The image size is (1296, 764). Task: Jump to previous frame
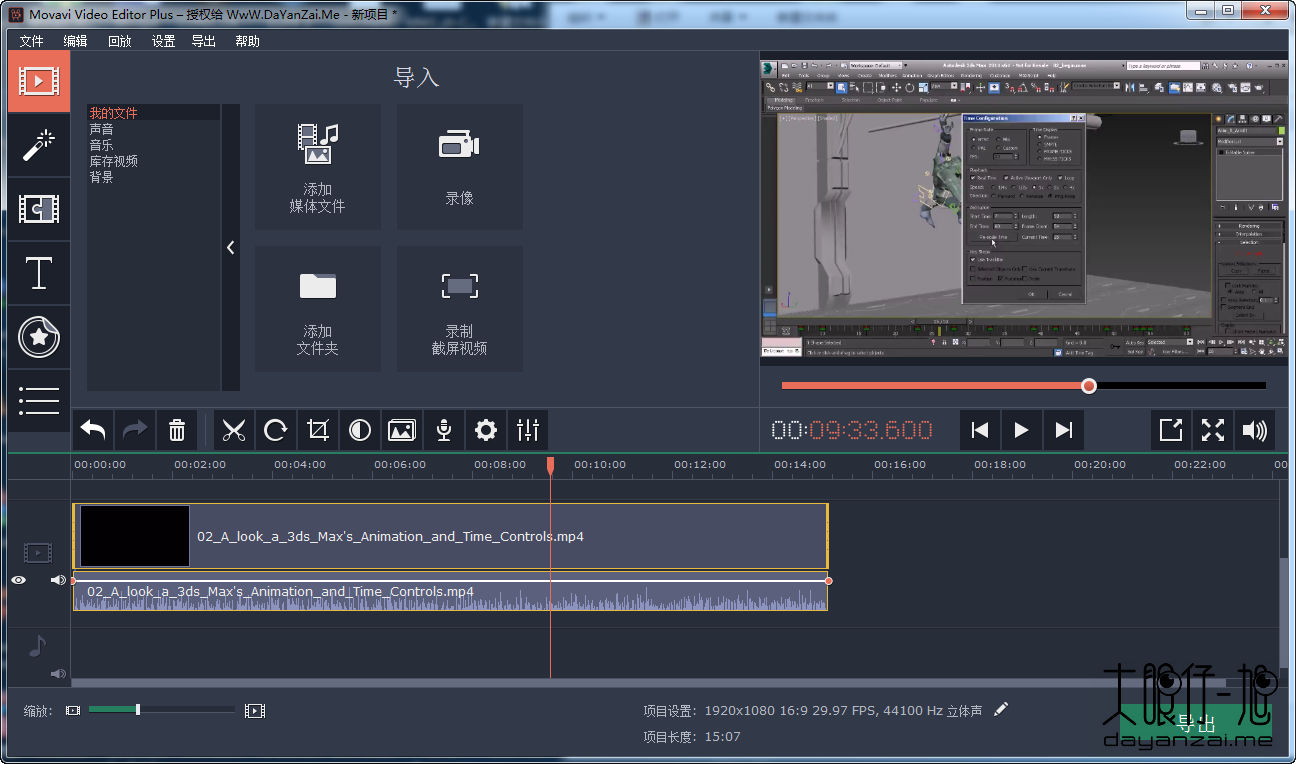[980, 430]
